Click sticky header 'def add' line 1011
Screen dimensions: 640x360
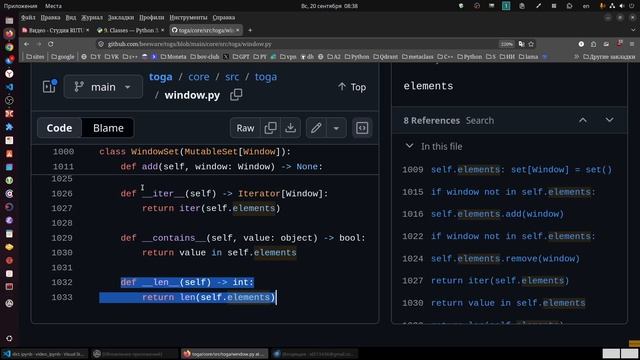tap(222, 167)
